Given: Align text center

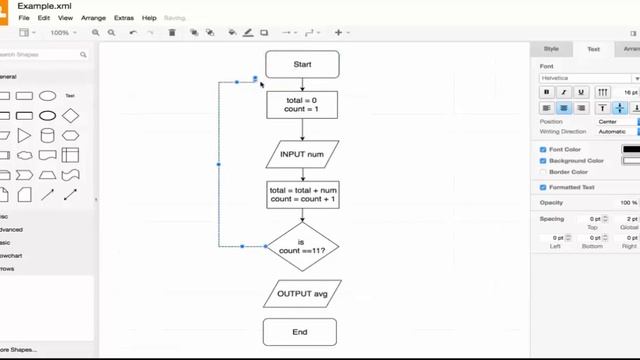Looking at the screenshot, I should click(564, 108).
